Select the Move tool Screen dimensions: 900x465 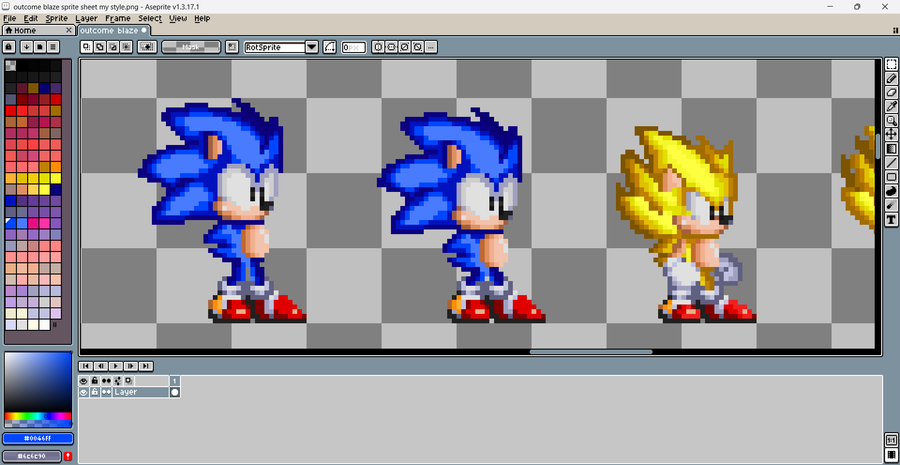point(891,134)
